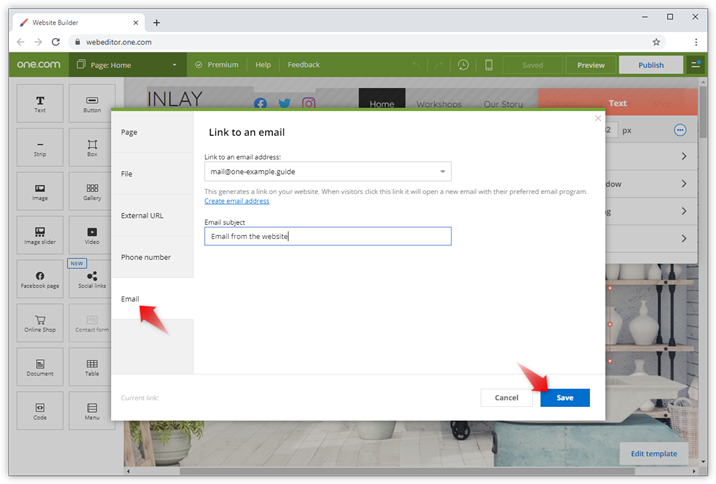The image size is (716, 484).
Task: Select the Button component icon
Action: 92,103
